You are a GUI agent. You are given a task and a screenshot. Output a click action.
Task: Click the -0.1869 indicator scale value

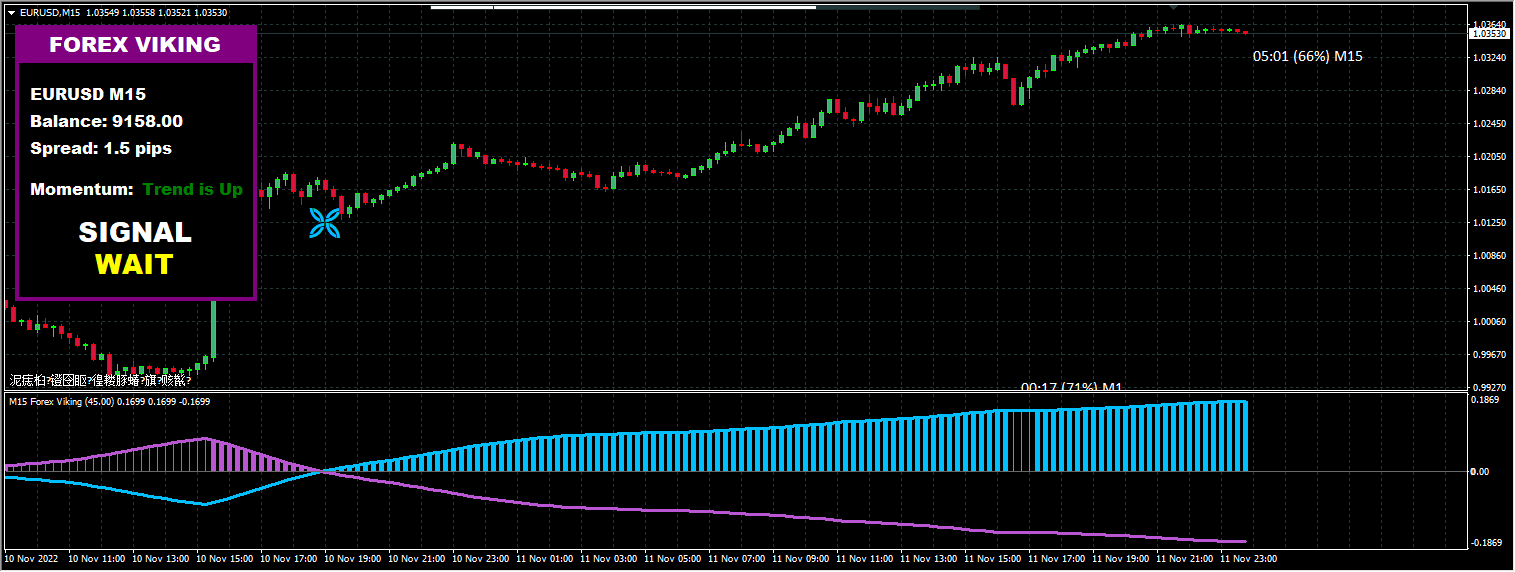pyautogui.click(x=1487, y=543)
